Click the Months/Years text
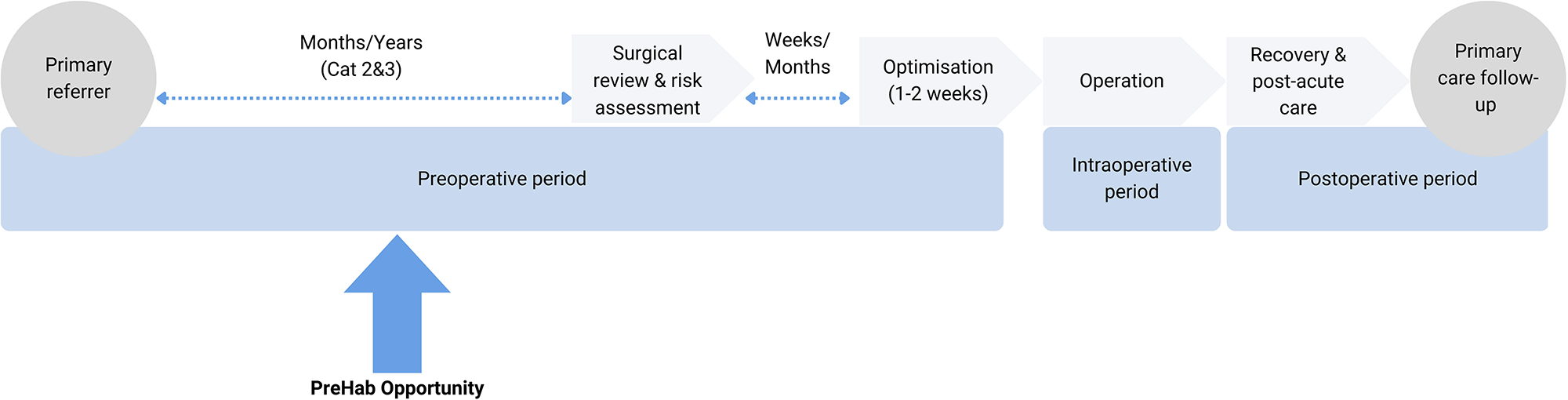The image size is (1568, 400). pos(361,42)
